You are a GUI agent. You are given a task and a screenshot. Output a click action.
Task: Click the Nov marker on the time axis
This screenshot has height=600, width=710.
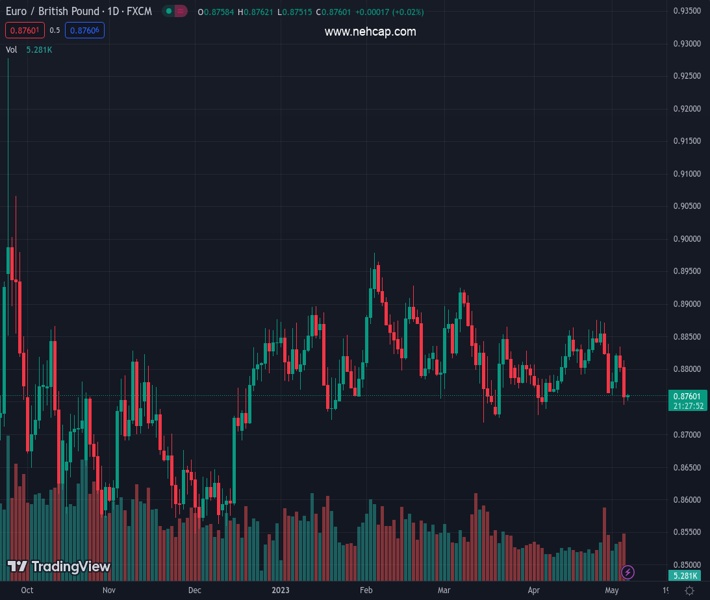pos(109,591)
